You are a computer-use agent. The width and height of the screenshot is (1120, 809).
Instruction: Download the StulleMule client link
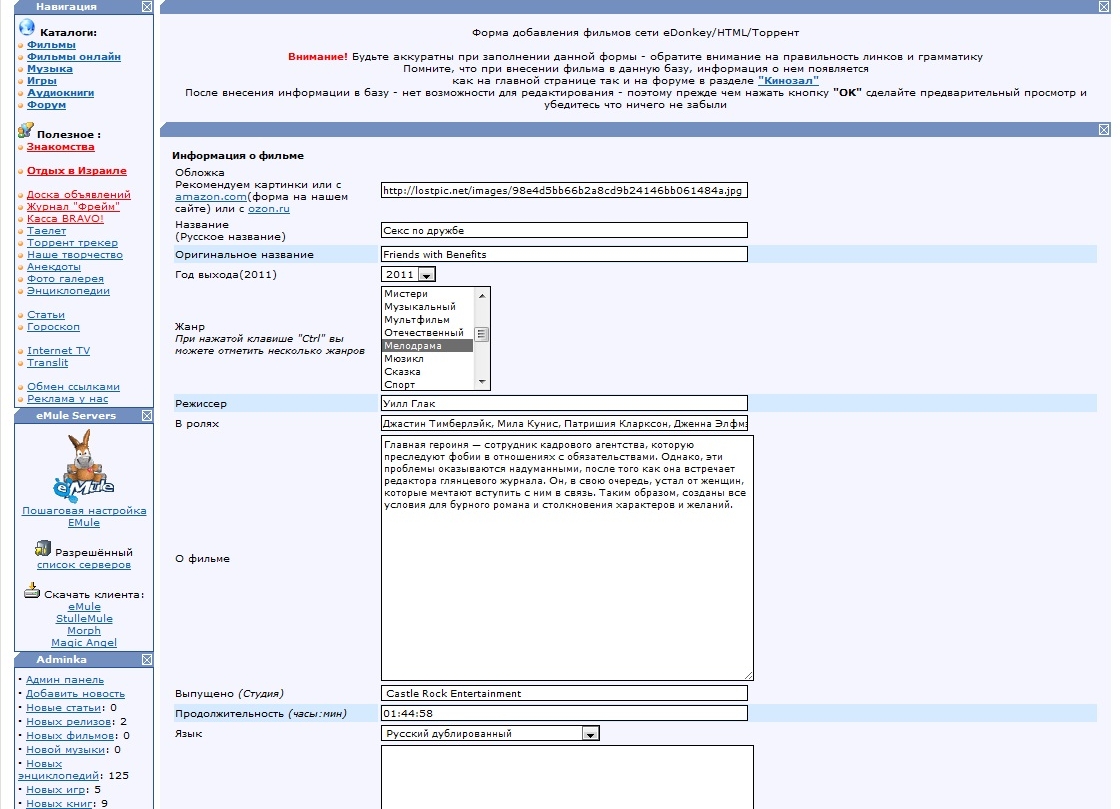coord(84,619)
